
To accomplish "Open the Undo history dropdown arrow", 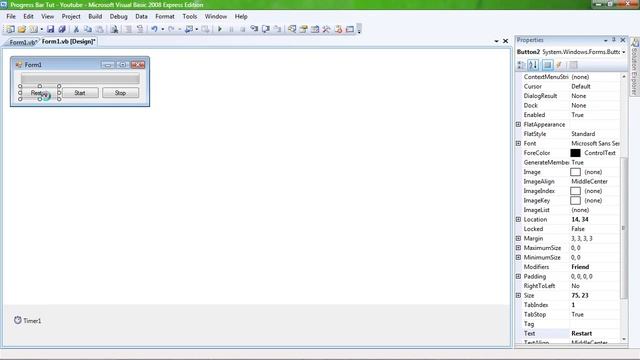I will 162,29.
